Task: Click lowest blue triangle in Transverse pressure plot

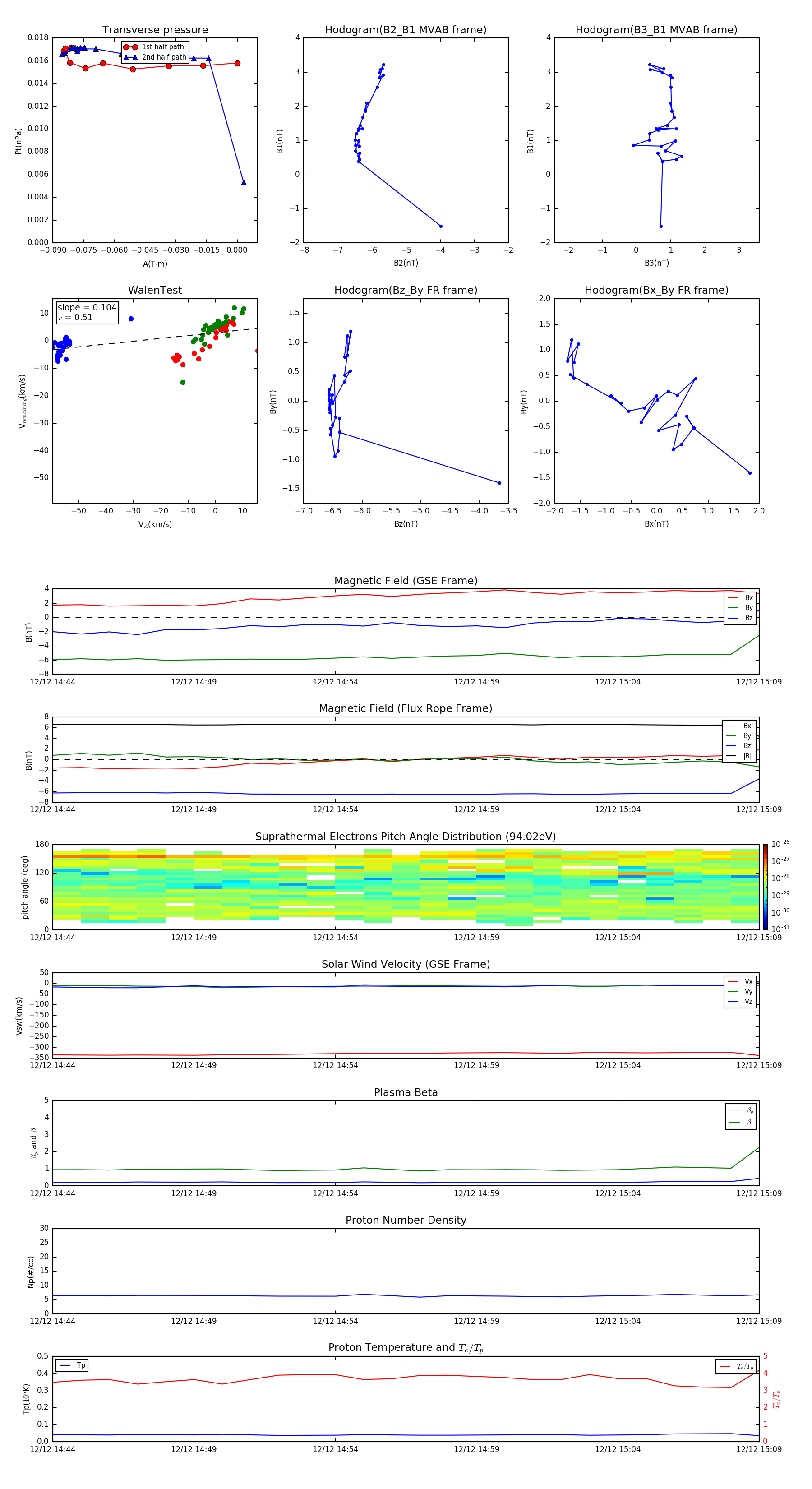Action: (243, 183)
